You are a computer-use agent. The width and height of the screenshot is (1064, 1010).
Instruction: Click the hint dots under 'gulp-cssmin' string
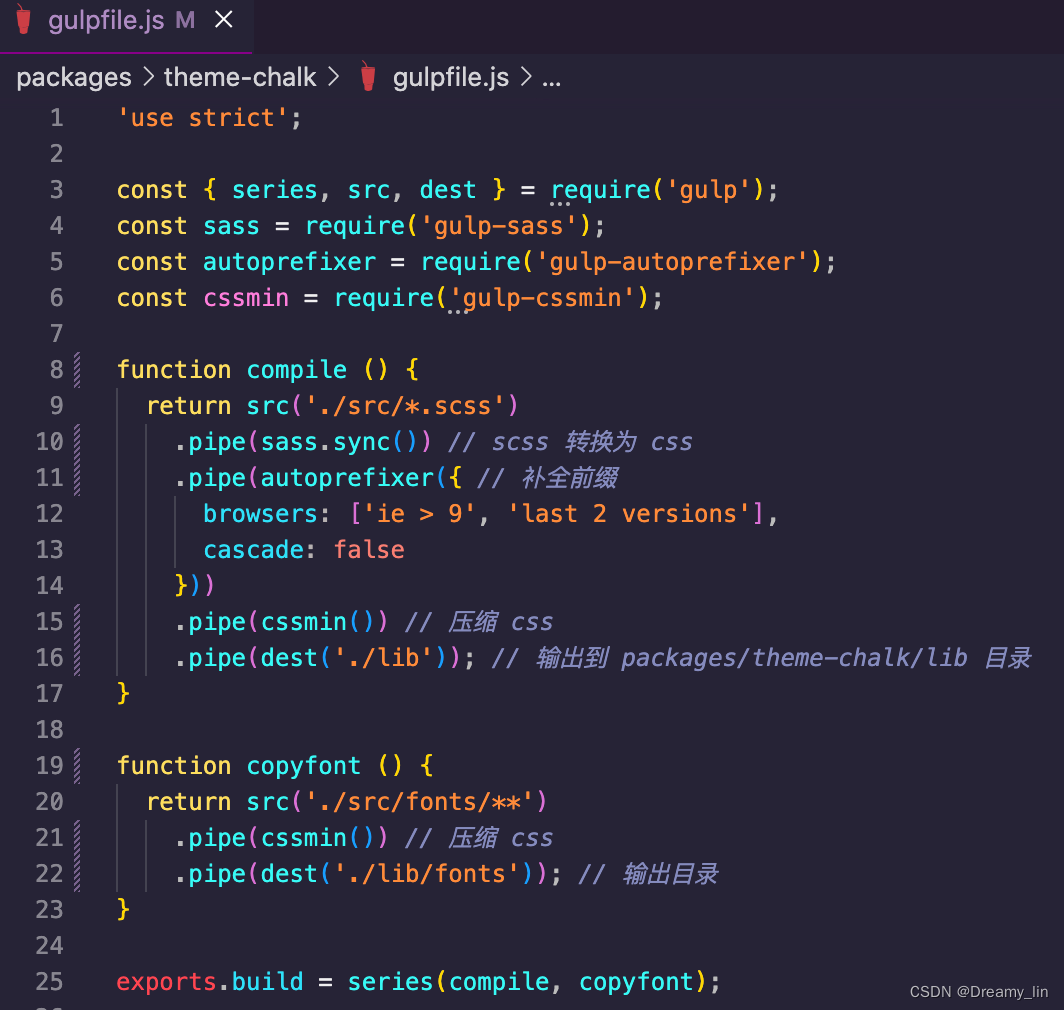pos(458,312)
